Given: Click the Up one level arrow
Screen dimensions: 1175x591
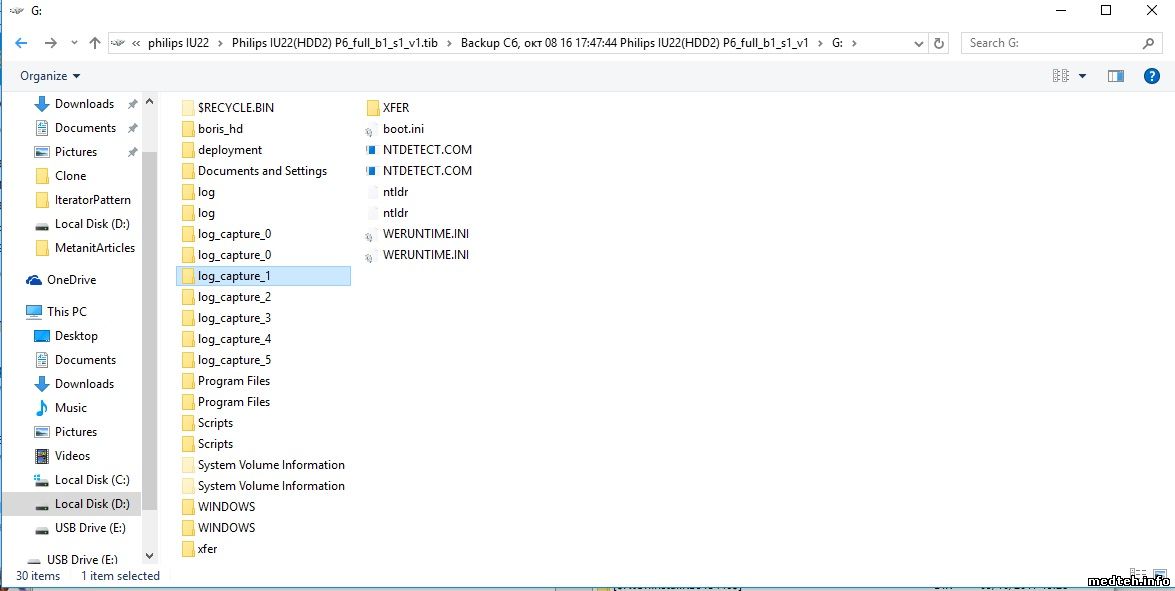Looking at the screenshot, I should (95, 43).
